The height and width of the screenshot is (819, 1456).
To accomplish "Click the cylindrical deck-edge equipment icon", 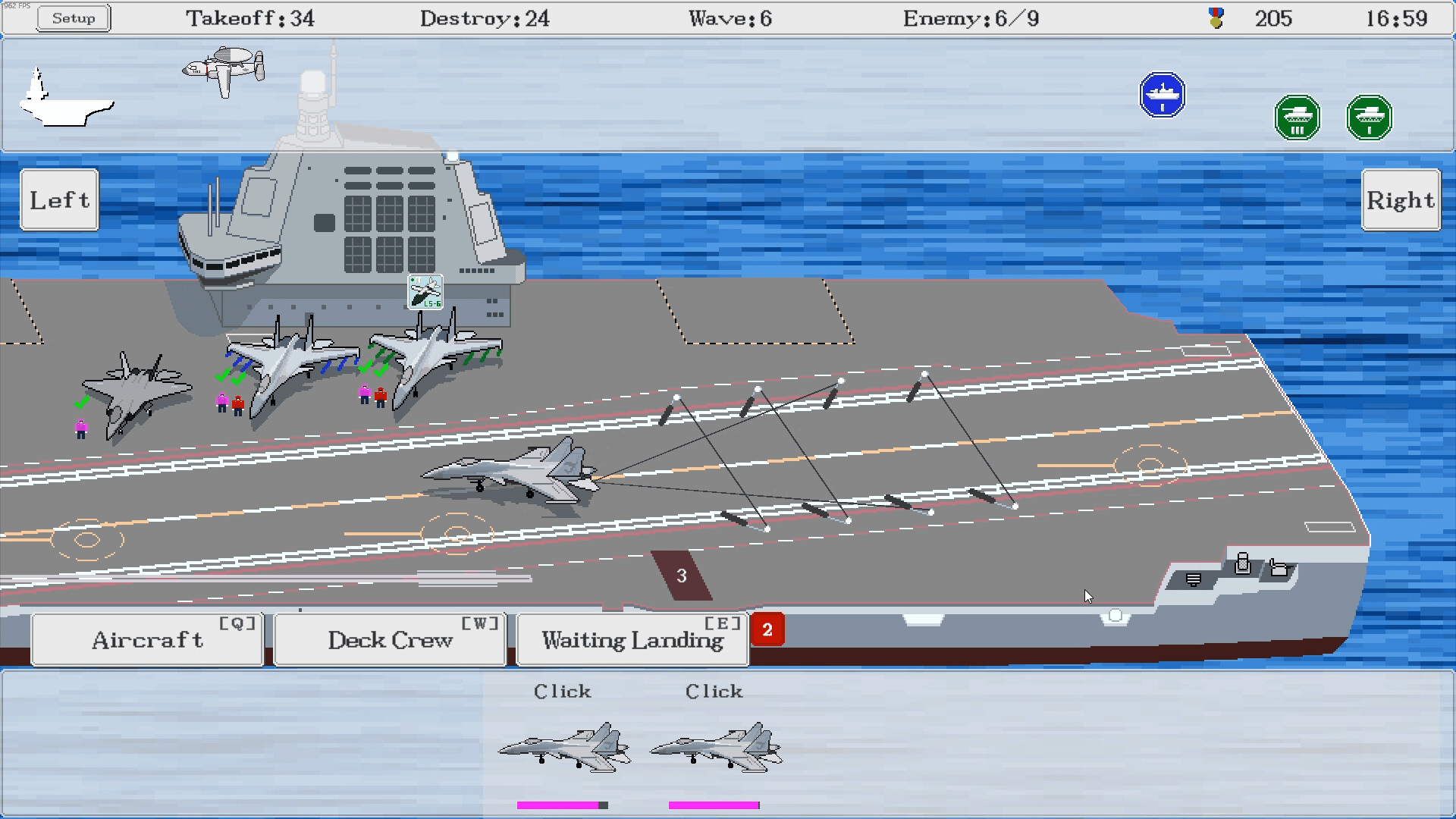I will 1242,563.
